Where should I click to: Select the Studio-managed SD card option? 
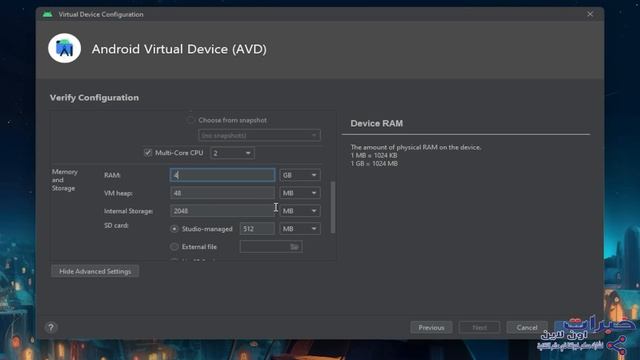(x=174, y=229)
